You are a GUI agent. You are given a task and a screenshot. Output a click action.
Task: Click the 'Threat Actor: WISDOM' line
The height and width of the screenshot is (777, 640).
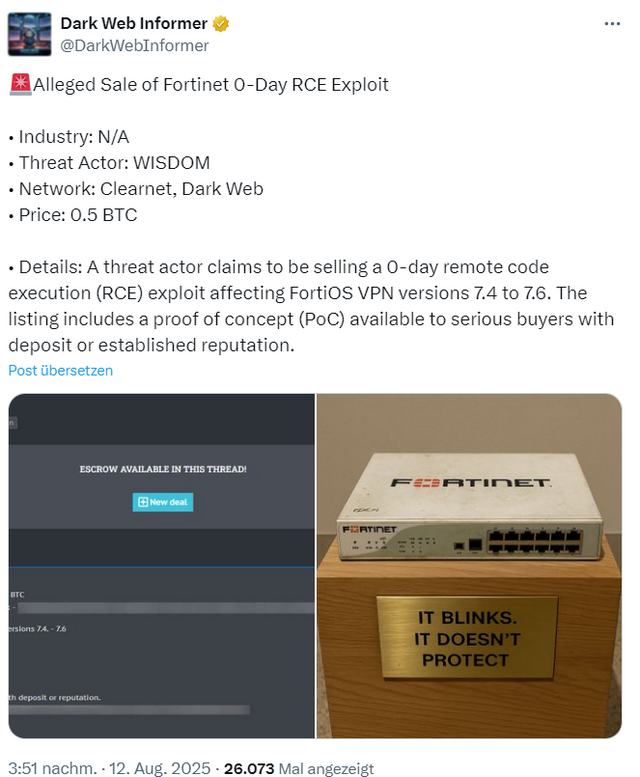114,163
